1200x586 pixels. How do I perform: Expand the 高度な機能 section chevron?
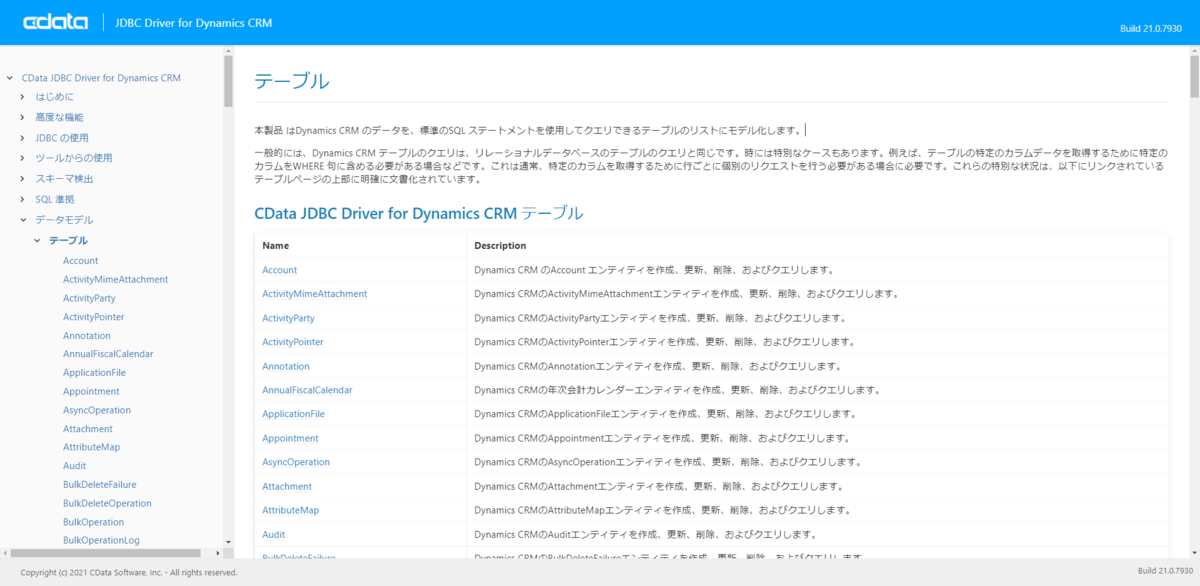(23, 117)
